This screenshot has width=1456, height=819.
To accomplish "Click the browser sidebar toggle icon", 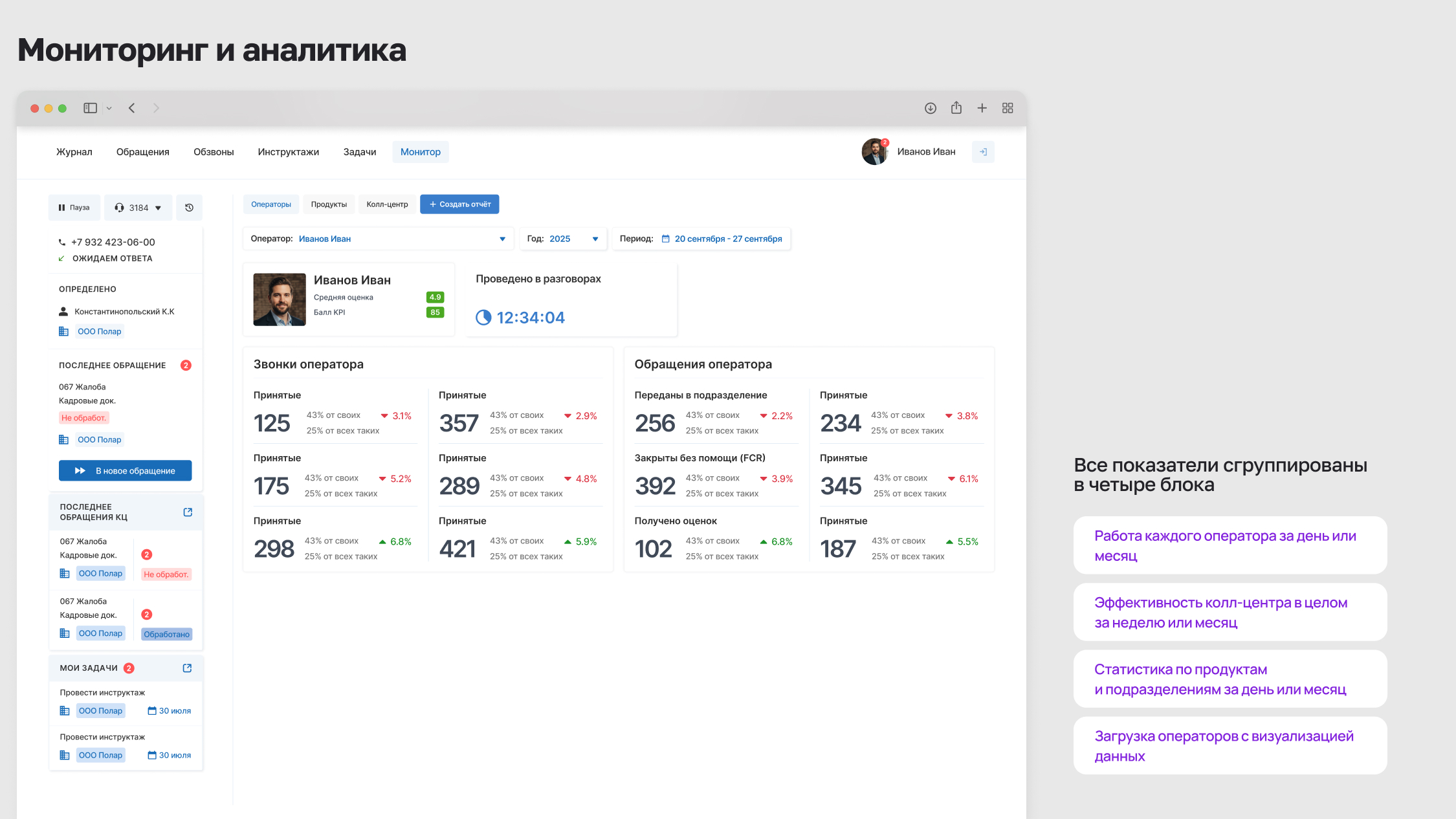I will [90, 108].
